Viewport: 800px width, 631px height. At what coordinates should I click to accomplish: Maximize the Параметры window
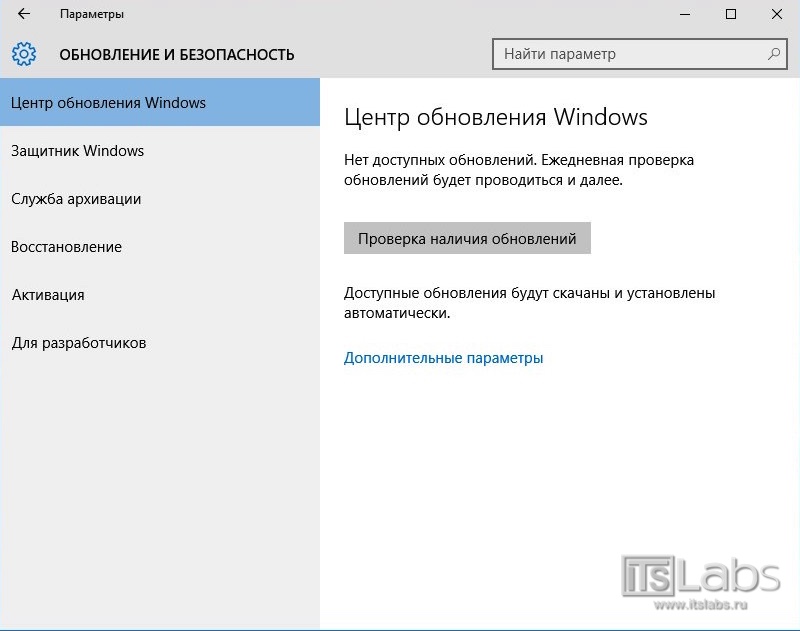[731, 14]
